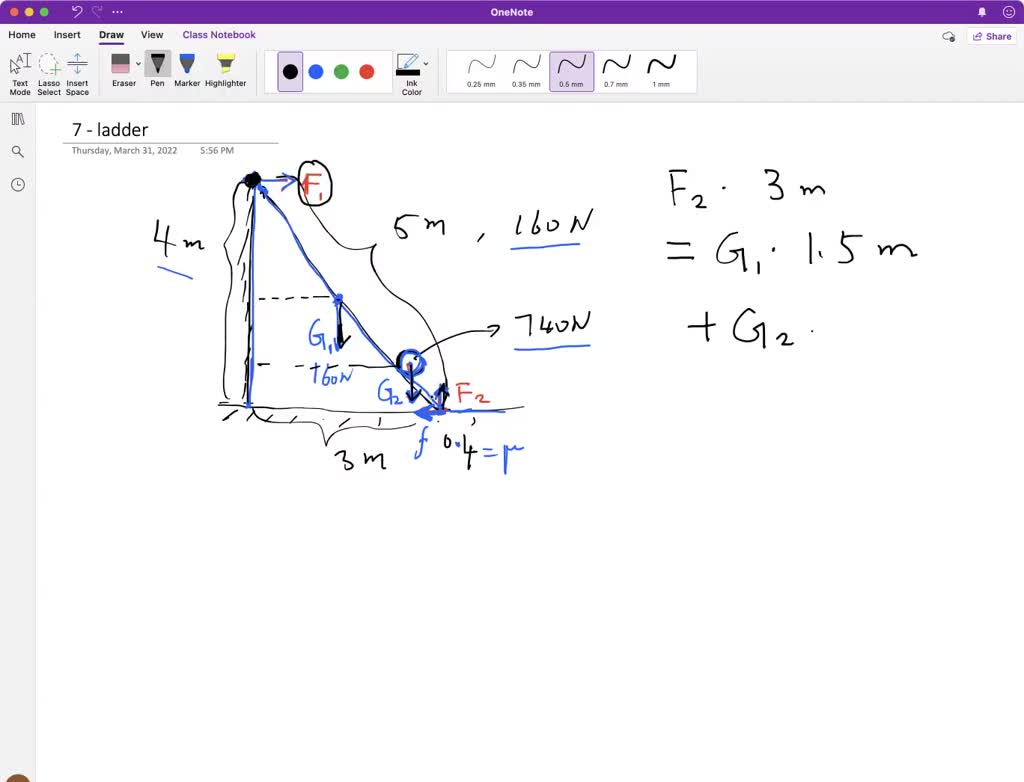1024x782 pixels.
Task: Click the Share button
Action: tap(991, 35)
